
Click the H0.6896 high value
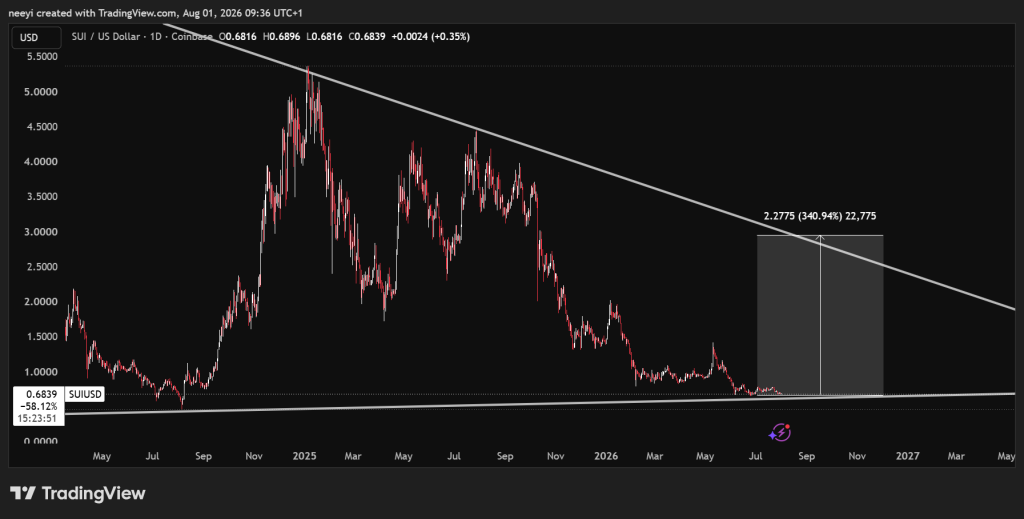click(x=281, y=37)
